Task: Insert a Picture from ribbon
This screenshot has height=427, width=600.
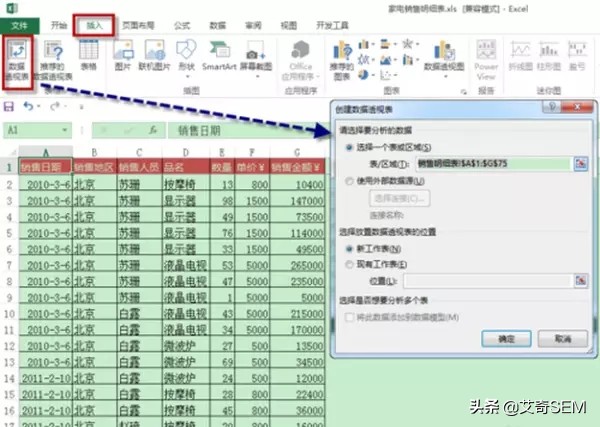Action: click(x=123, y=55)
